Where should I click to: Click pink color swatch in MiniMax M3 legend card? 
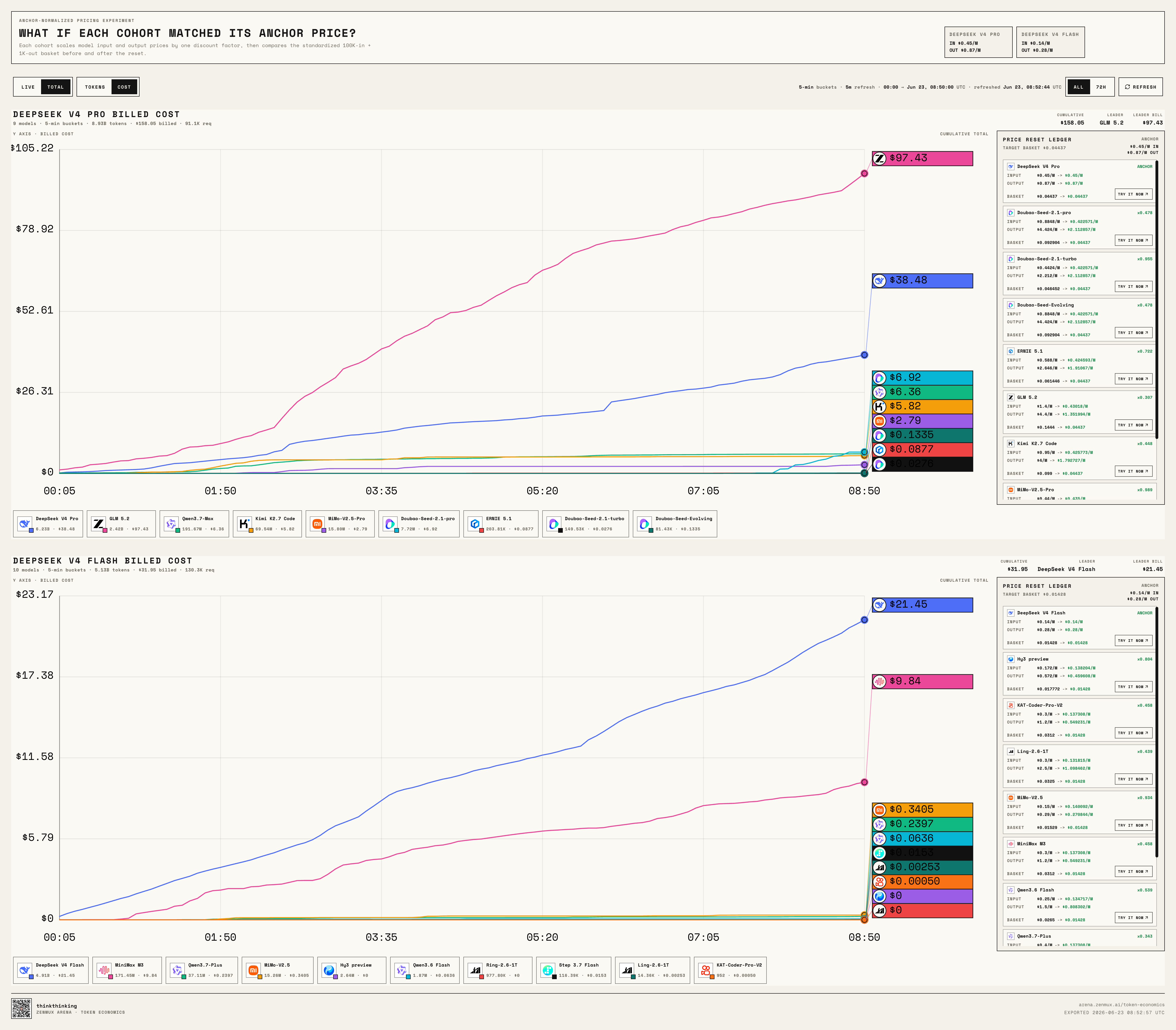point(110,977)
